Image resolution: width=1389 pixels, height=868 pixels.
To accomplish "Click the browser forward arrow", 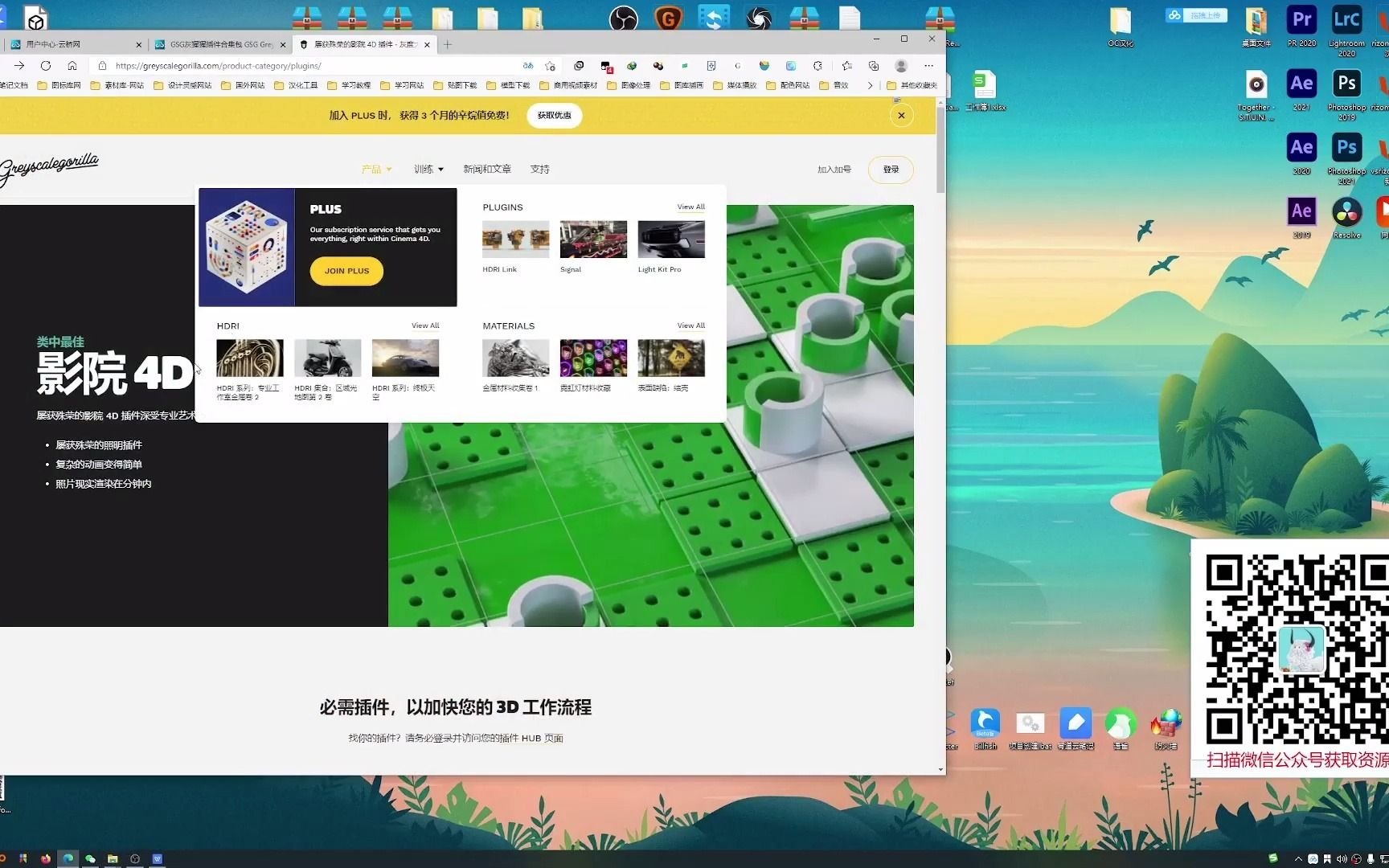I will click(x=19, y=66).
